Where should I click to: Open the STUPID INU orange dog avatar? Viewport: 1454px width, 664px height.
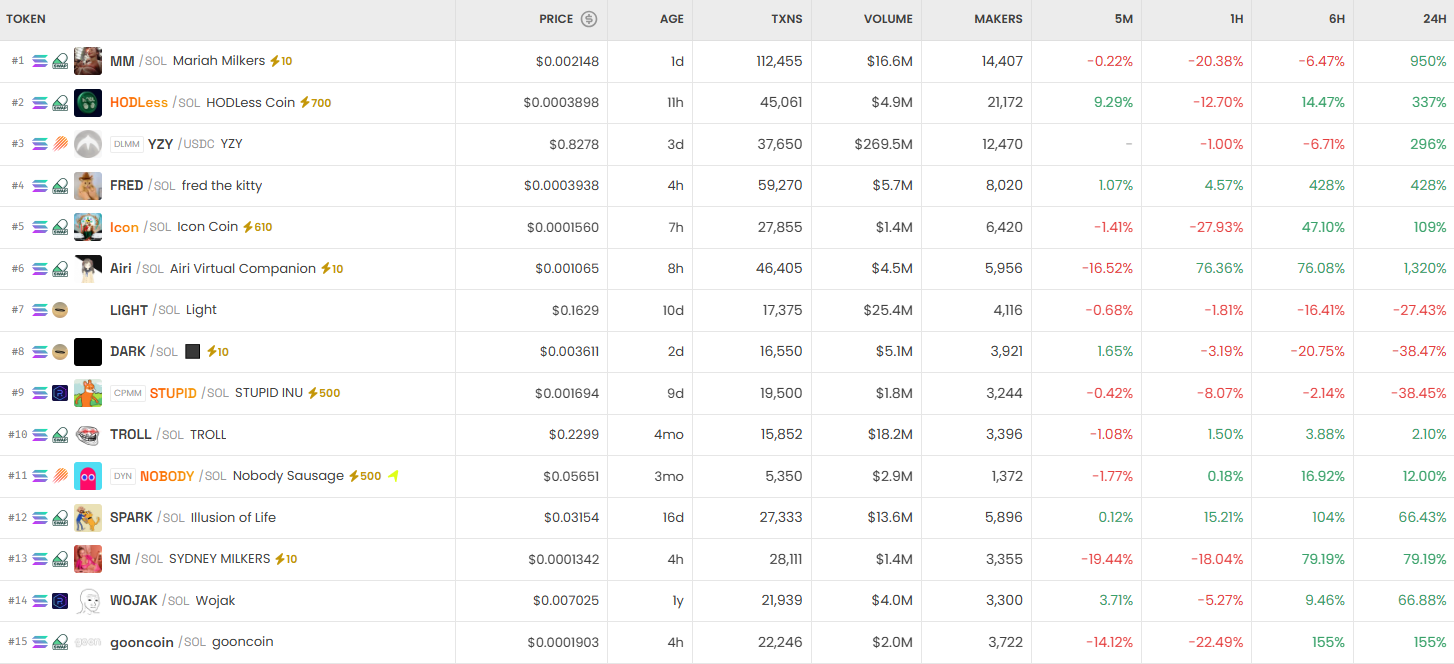(x=88, y=393)
